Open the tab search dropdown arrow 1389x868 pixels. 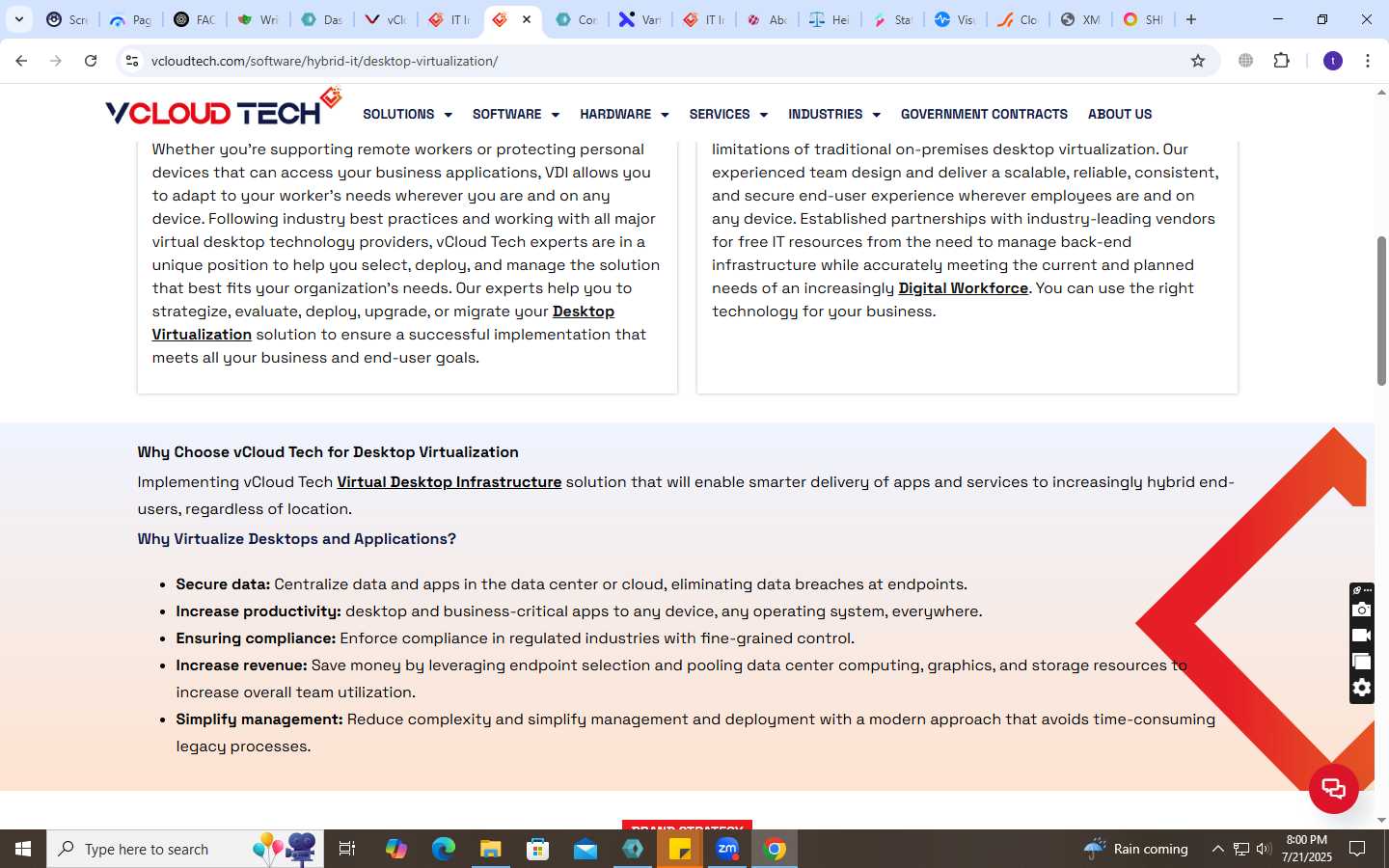tap(18, 19)
